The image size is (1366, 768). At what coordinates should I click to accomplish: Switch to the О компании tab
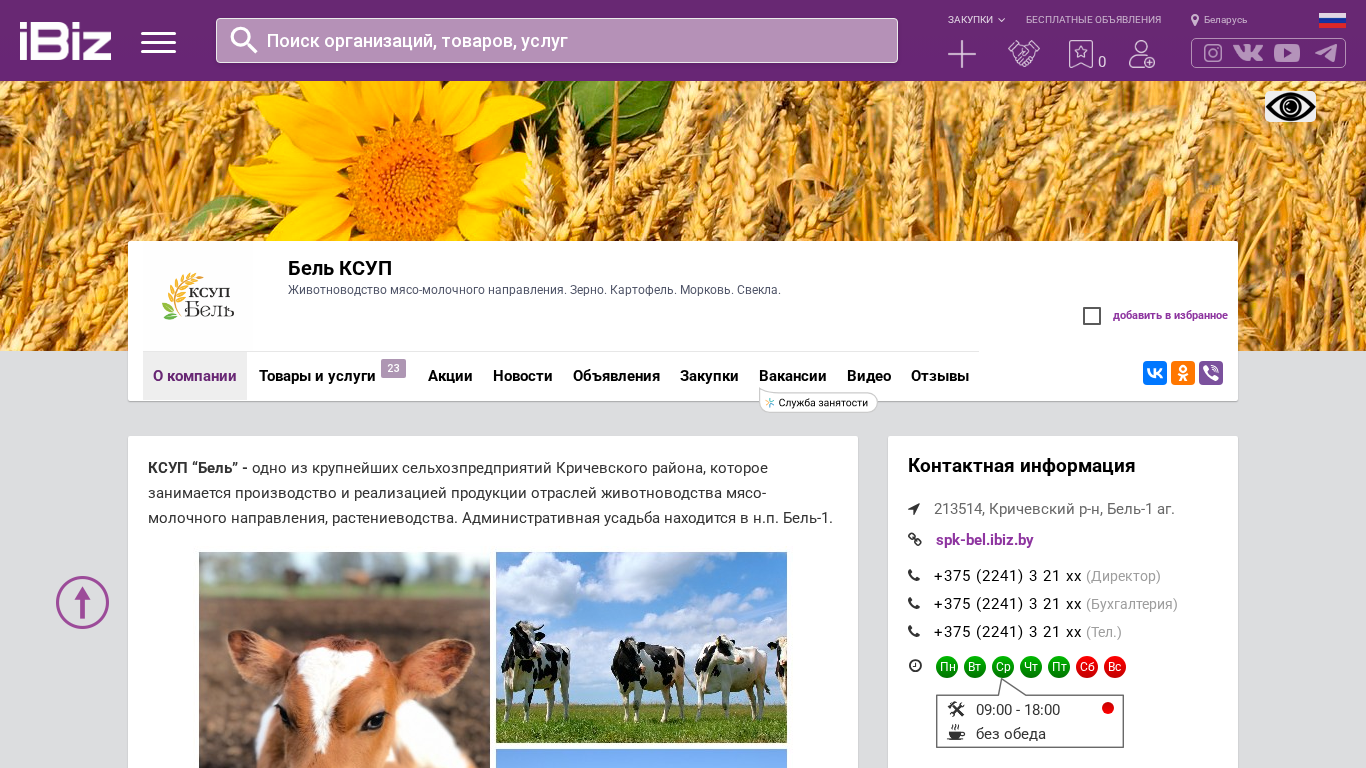click(x=195, y=376)
